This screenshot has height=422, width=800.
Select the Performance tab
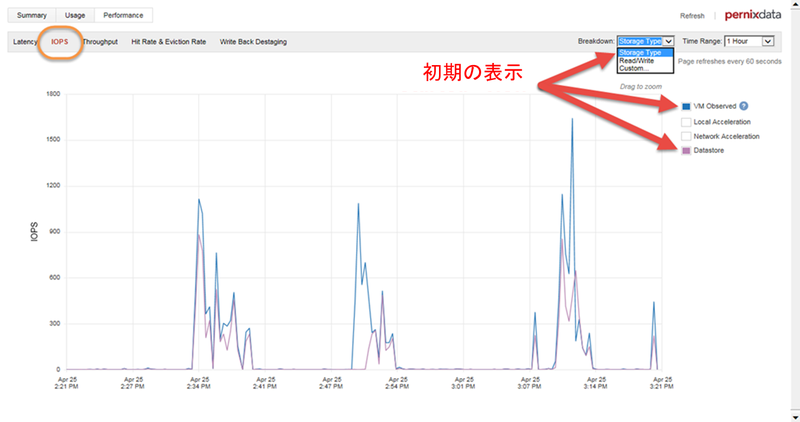click(x=123, y=15)
